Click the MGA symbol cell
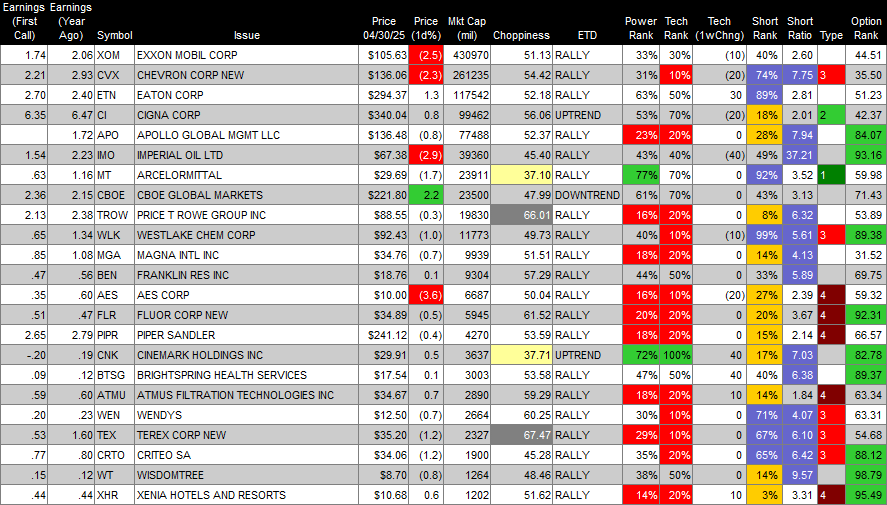 coord(115,255)
